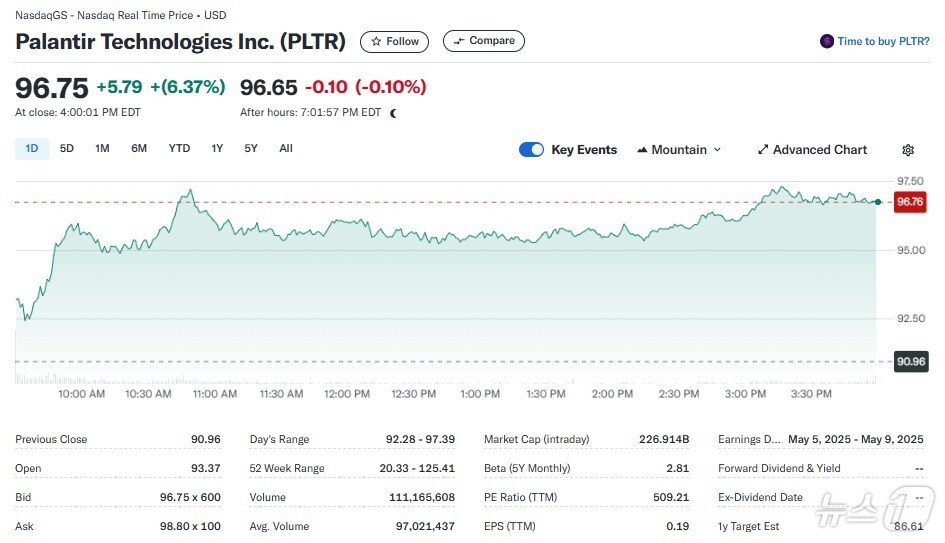This screenshot has width=945, height=543.
Task: Click the 90.96 previous close marker
Action: click(910, 361)
